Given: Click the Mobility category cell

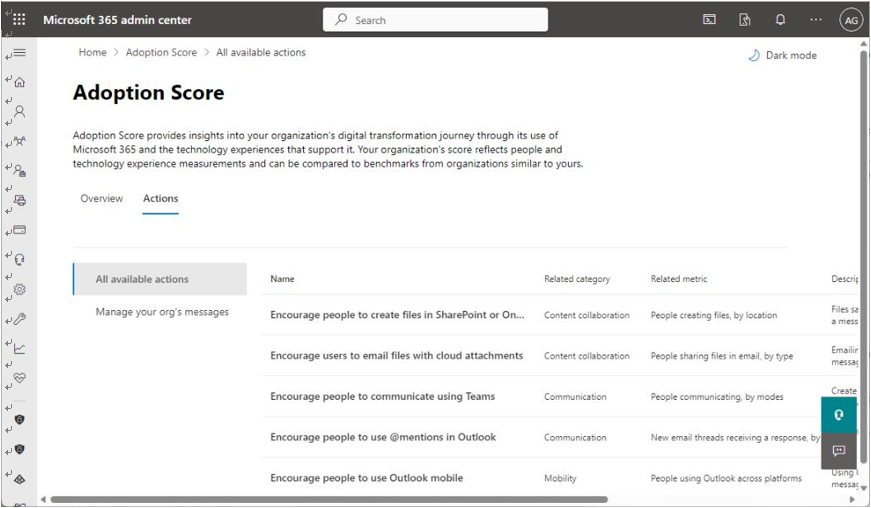Looking at the screenshot, I should coord(560,478).
